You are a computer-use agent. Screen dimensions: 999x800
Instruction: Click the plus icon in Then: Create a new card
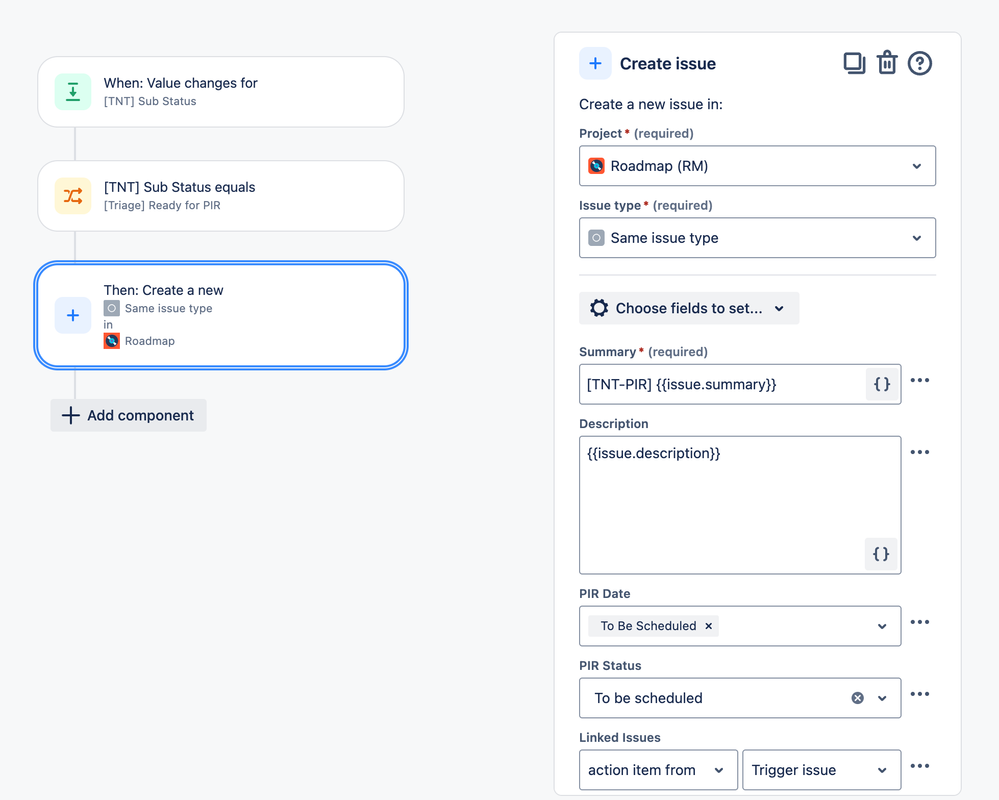click(x=73, y=315)
